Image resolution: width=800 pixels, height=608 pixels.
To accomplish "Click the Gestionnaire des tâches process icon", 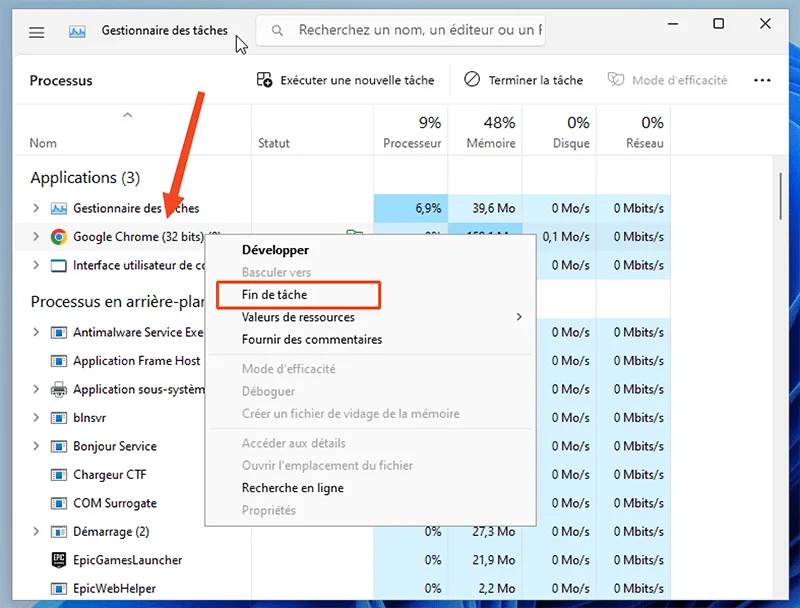I will pyautogui.click(x=59, y=208).
